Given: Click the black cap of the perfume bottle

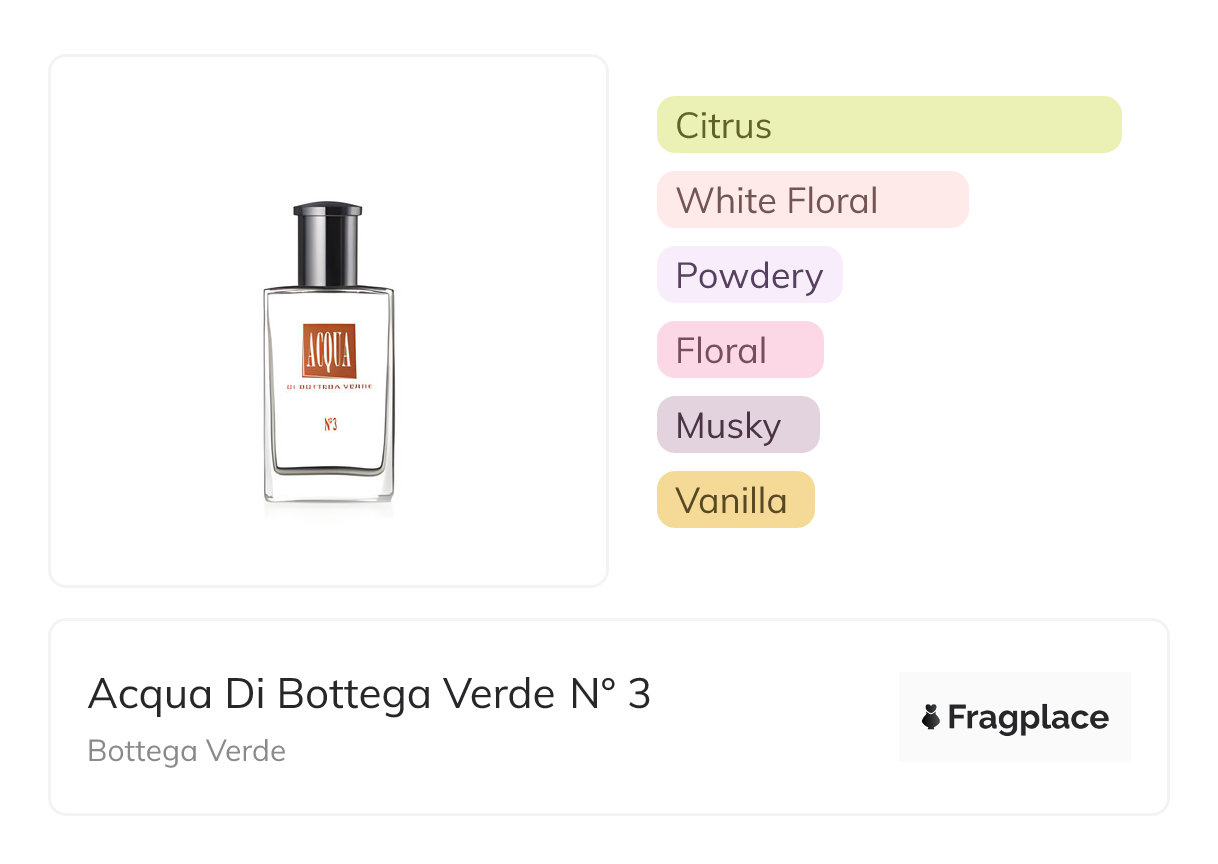Looking at the screenshot, I should point(328,243).
